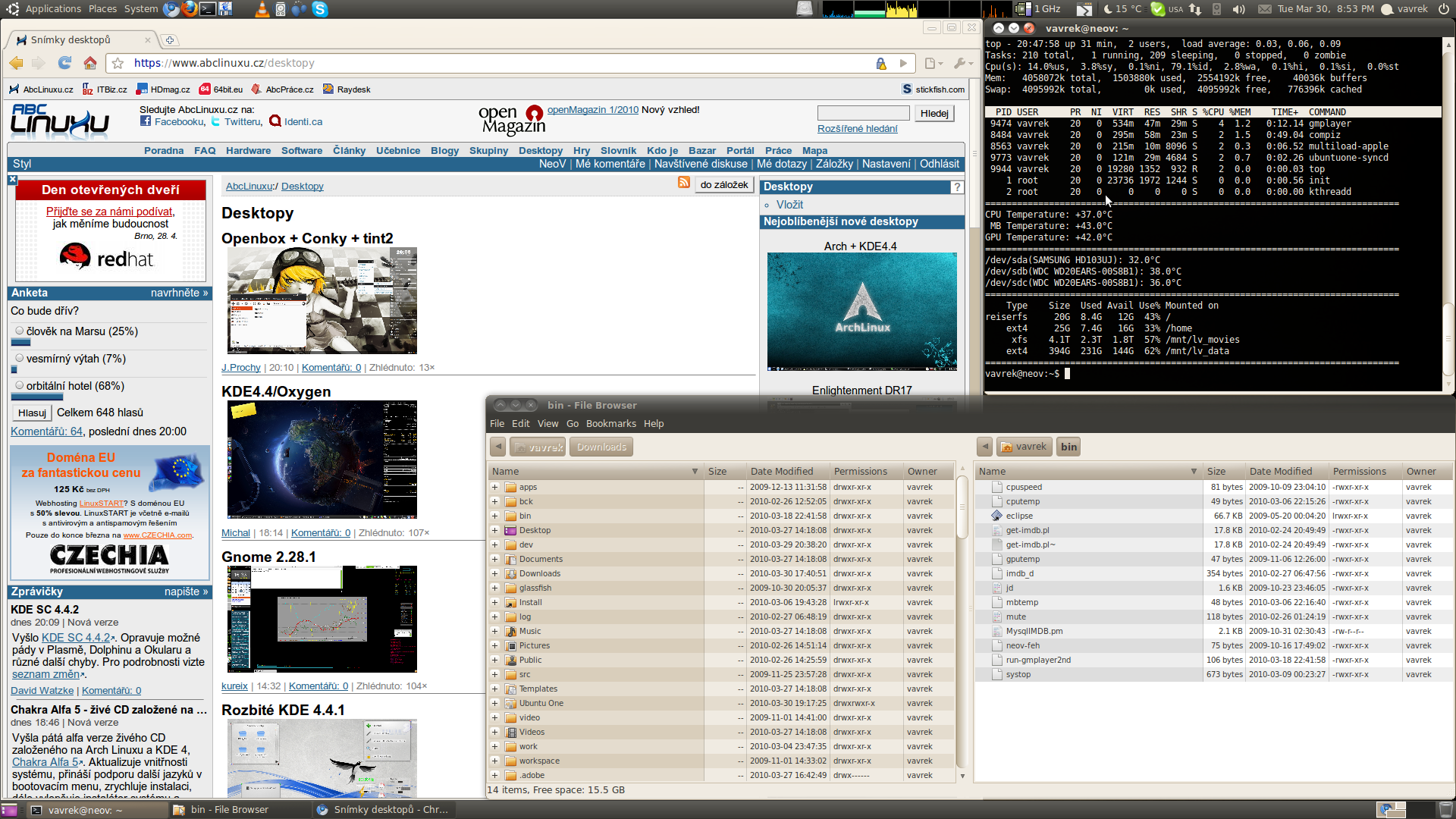The height and width of the screenshot is (819, 1456).
Task: Select the 'orbitální hotel' poll option
Action: [x=20, y=386]
